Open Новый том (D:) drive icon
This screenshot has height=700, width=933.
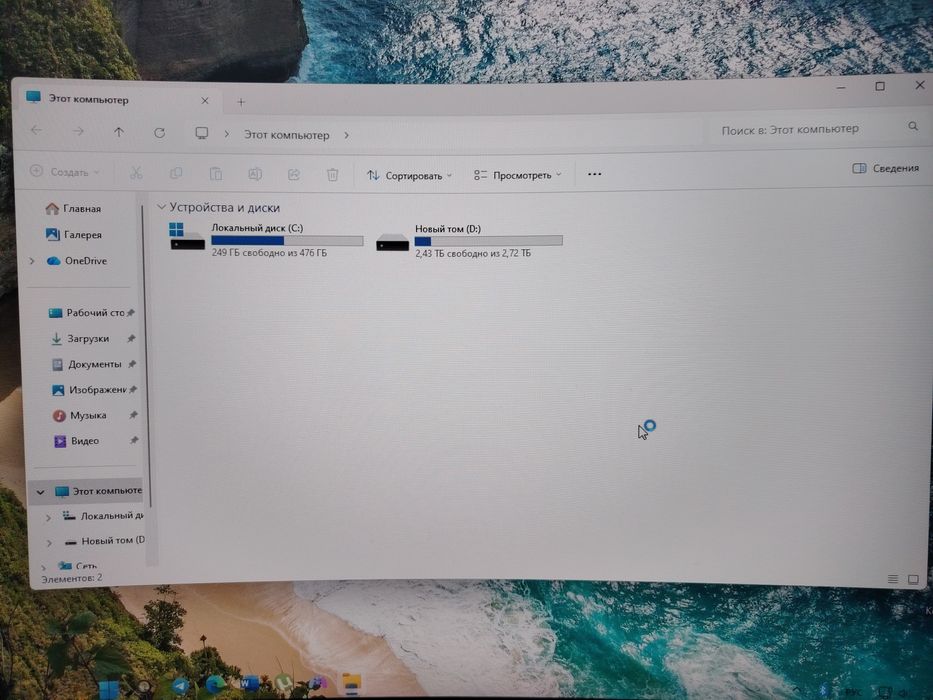click(x=392, y=242)
